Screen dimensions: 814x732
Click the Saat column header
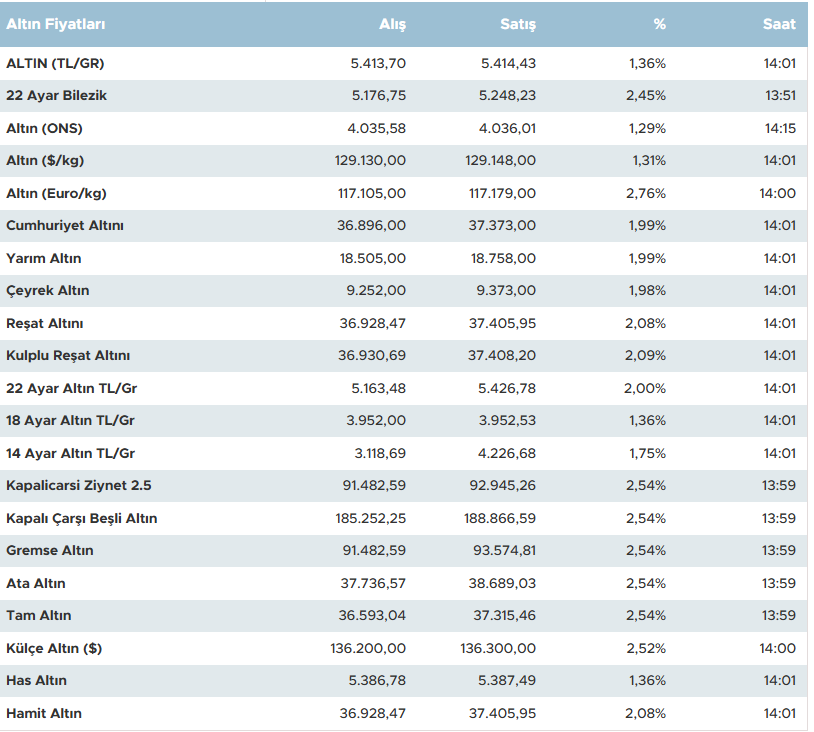779,24
